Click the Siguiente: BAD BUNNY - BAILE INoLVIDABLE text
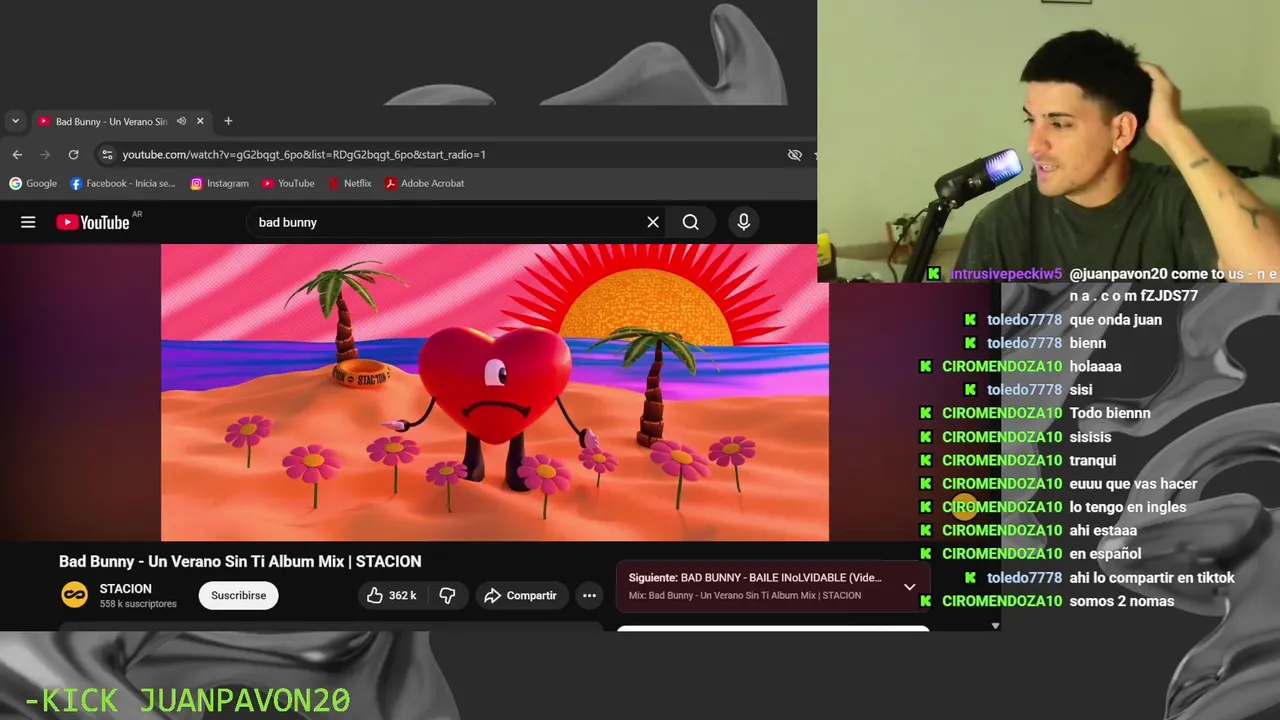 (755, 578)
